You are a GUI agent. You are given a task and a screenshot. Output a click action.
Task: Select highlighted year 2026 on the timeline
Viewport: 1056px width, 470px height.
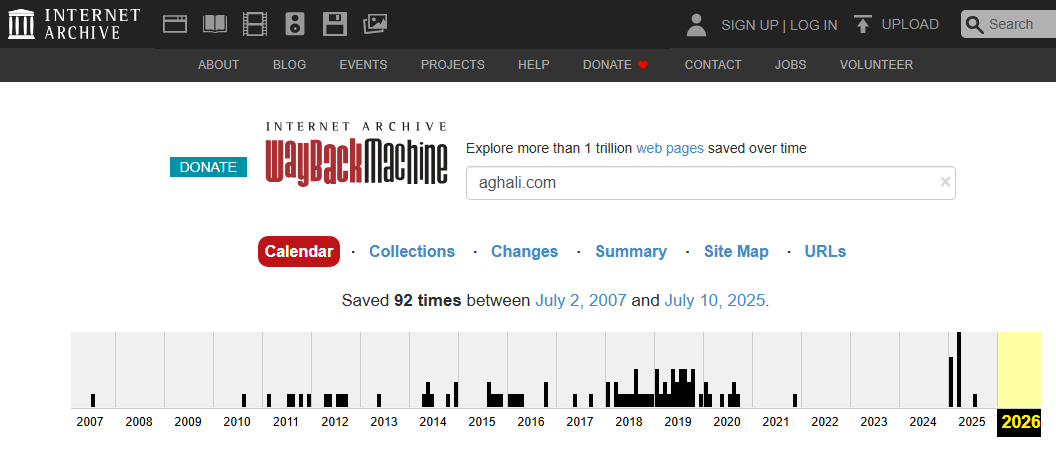[x=1019, y=422]
